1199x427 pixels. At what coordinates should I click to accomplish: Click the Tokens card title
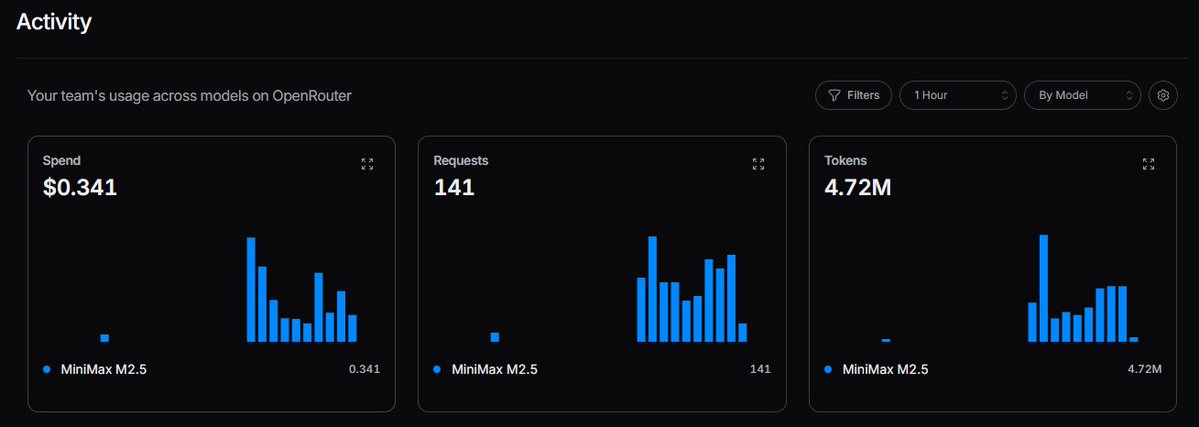846,161
